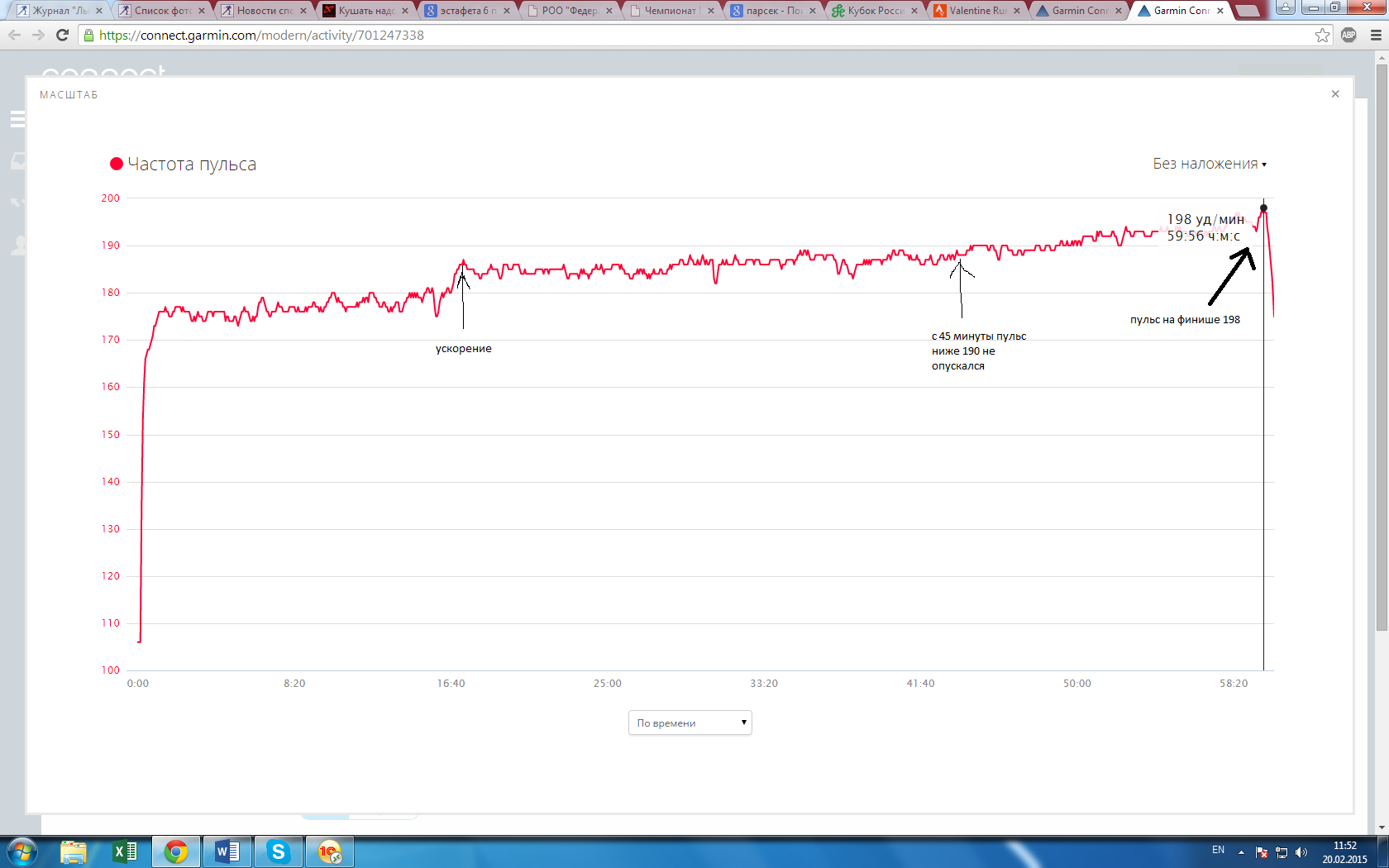Bookmark this page with the star icon
Screen dimensions: 1389x868
[x=1323, y=36]
